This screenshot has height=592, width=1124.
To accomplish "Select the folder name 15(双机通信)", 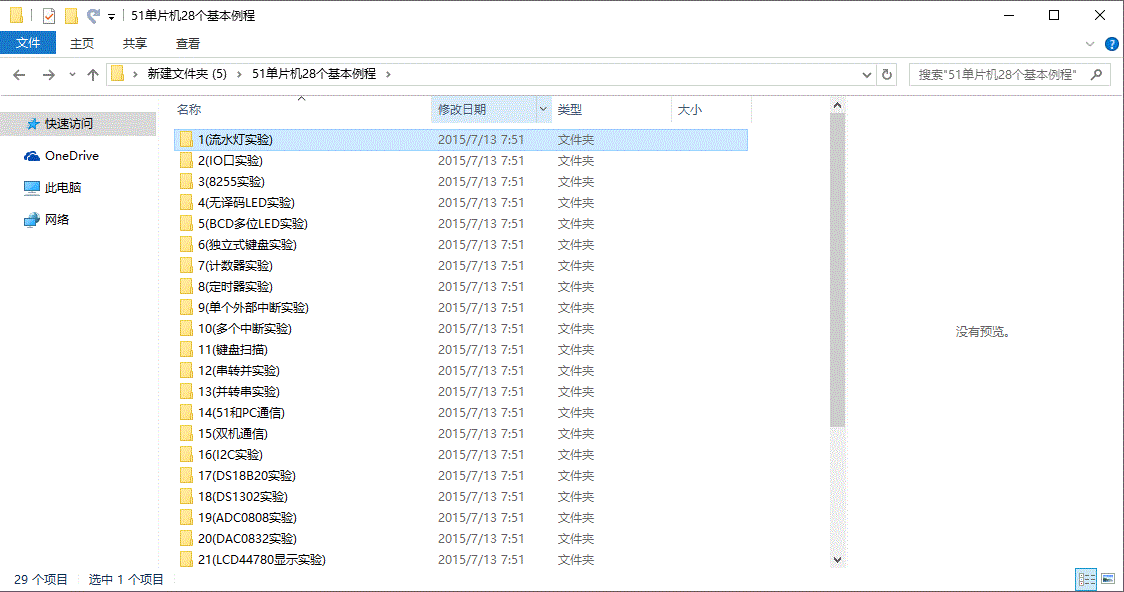I will tap(233, 434).
